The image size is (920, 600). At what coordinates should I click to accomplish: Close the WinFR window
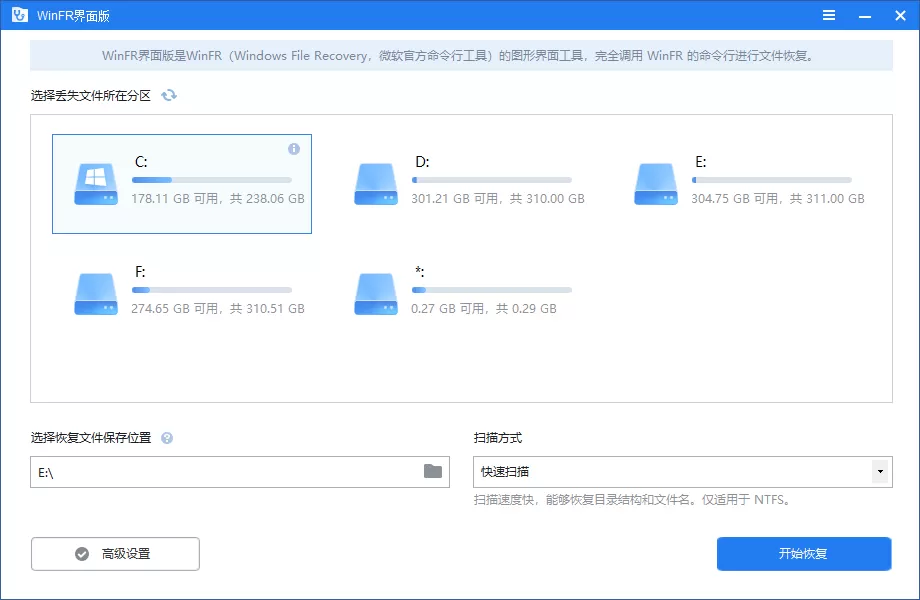pyautogui.click(x=901, y=16)
